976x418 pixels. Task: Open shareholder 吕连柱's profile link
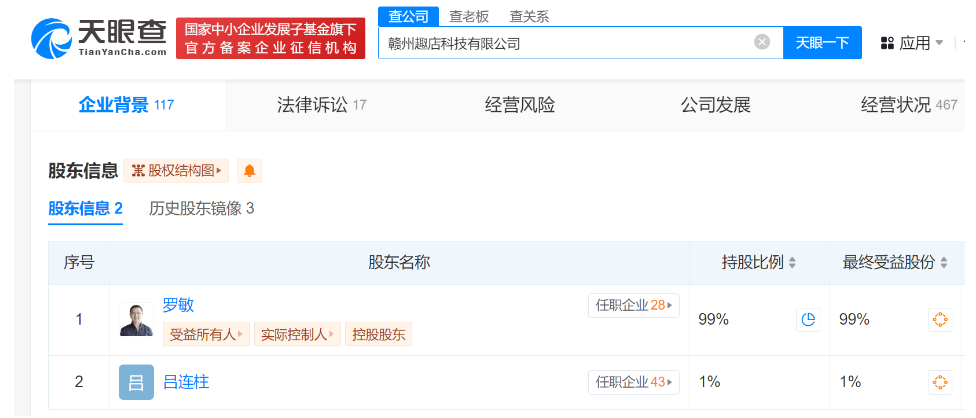point(185,381)
